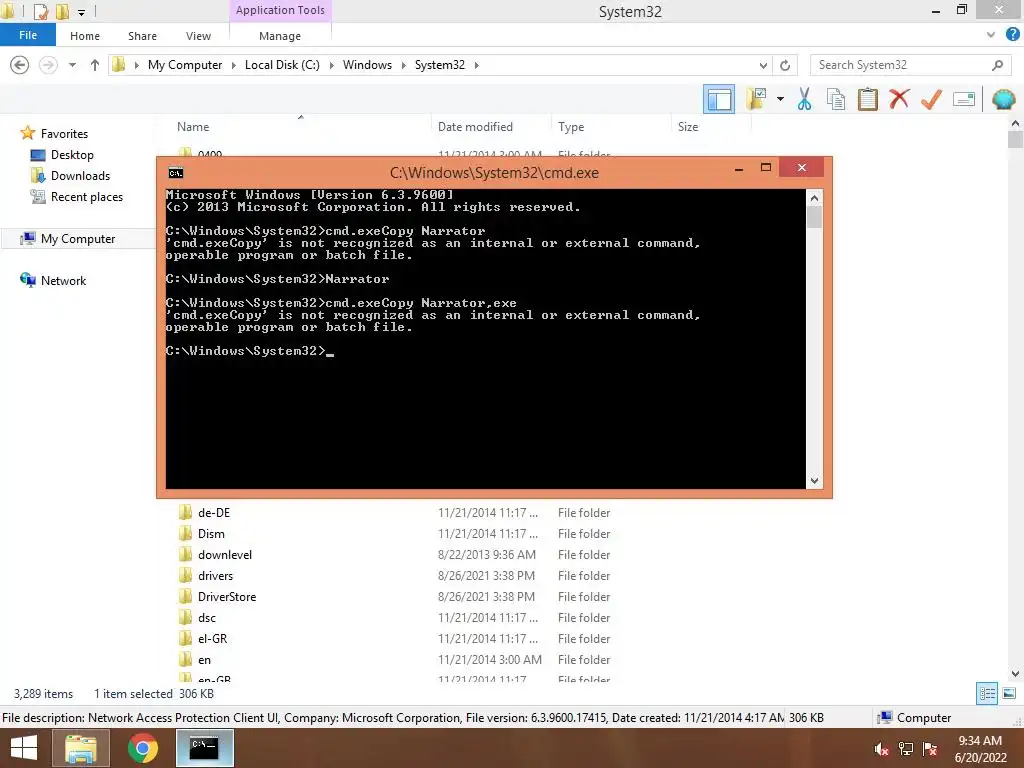Click the Copy pages icon
This screenshot has width=1024, height=768.
(836, 99)
